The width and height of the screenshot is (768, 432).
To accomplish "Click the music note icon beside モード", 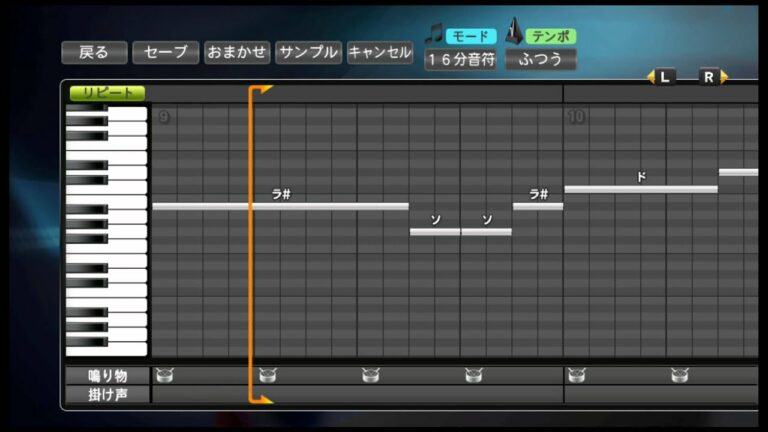I will (x=434, y=35).
